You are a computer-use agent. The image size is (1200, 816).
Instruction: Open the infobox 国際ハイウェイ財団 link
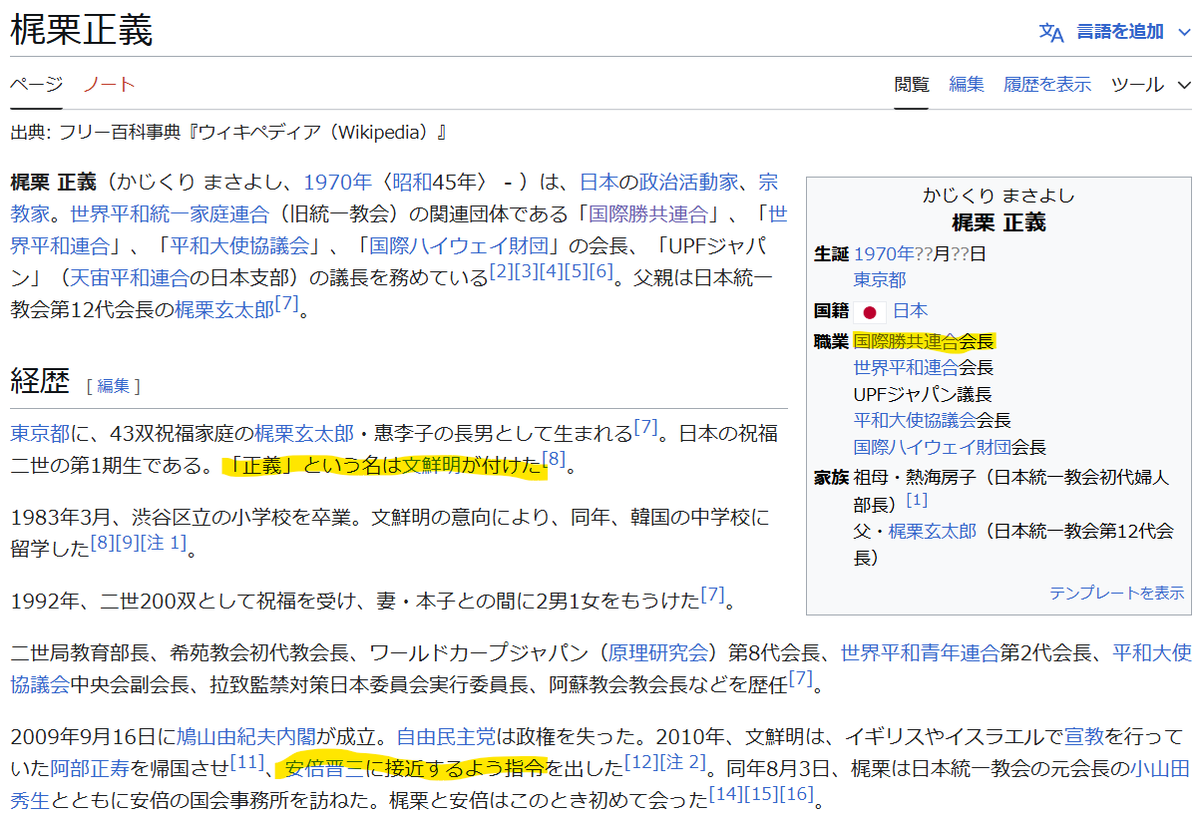pos(932,446)
